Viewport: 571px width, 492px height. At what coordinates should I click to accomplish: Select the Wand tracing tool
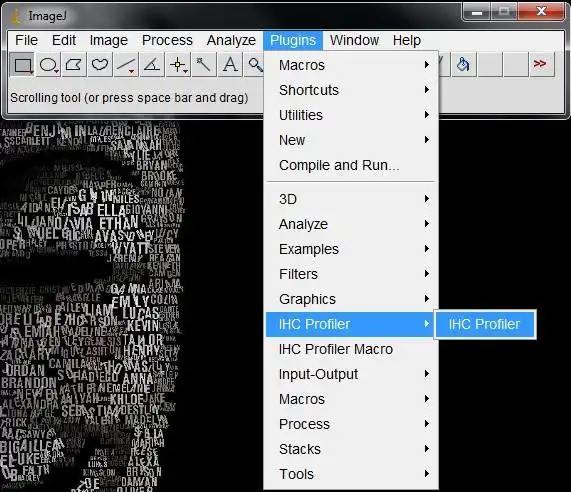coord(204,64)
